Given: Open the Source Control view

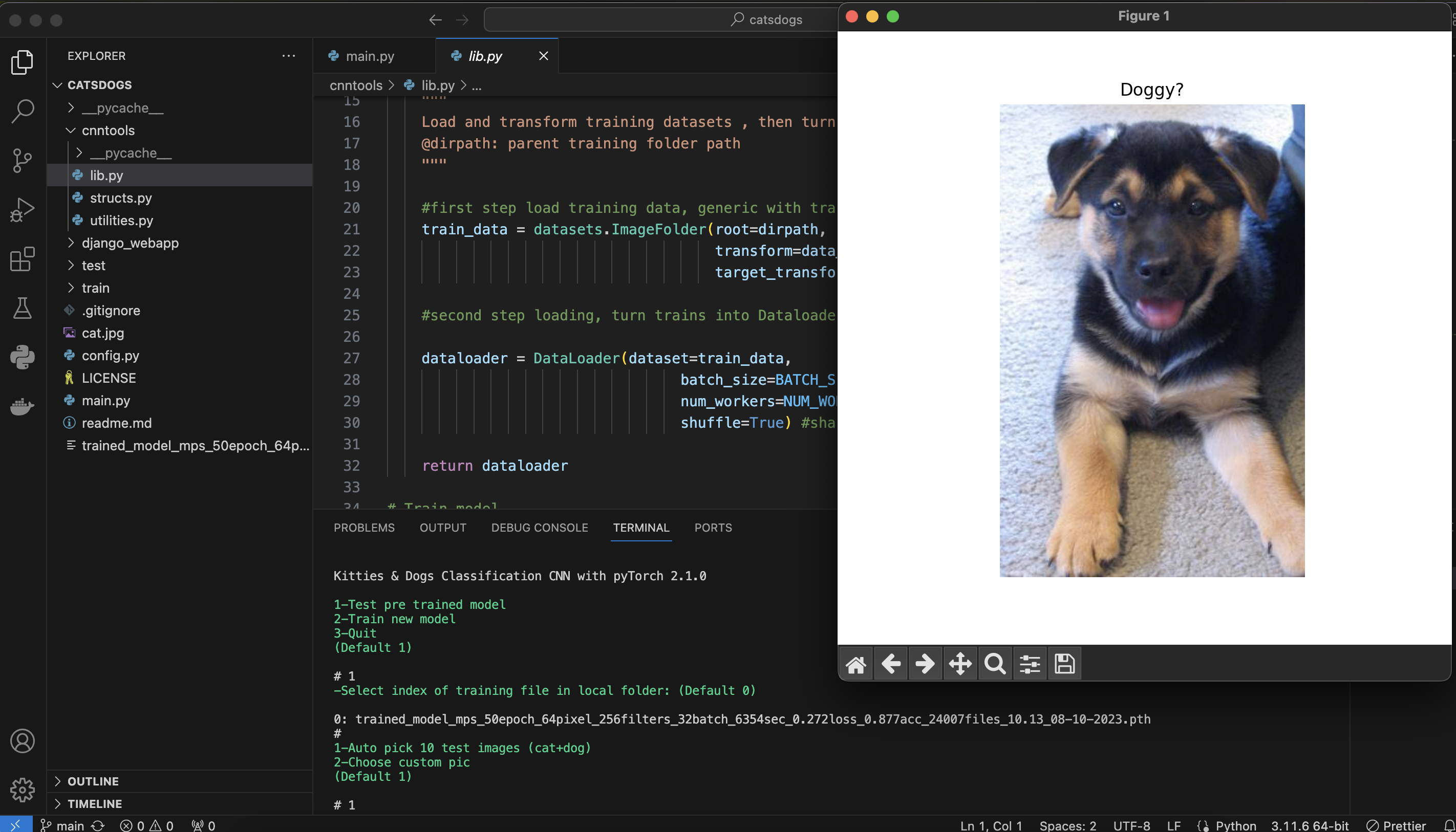Looking at the screenshot, I should pyautogui.click(x=23, y=161).
